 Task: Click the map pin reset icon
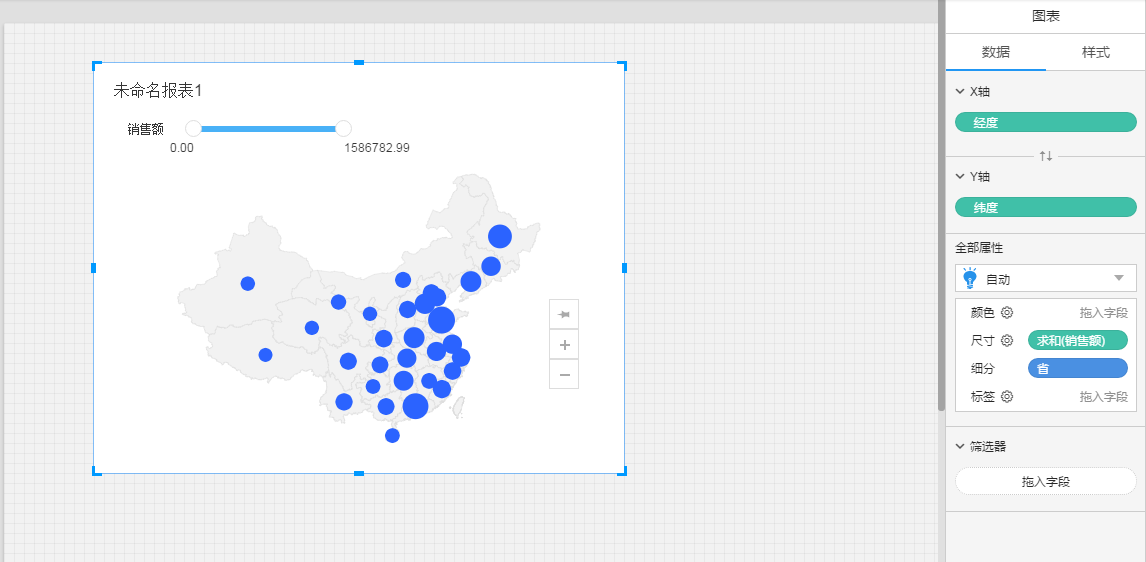click(x=563, y=314)
